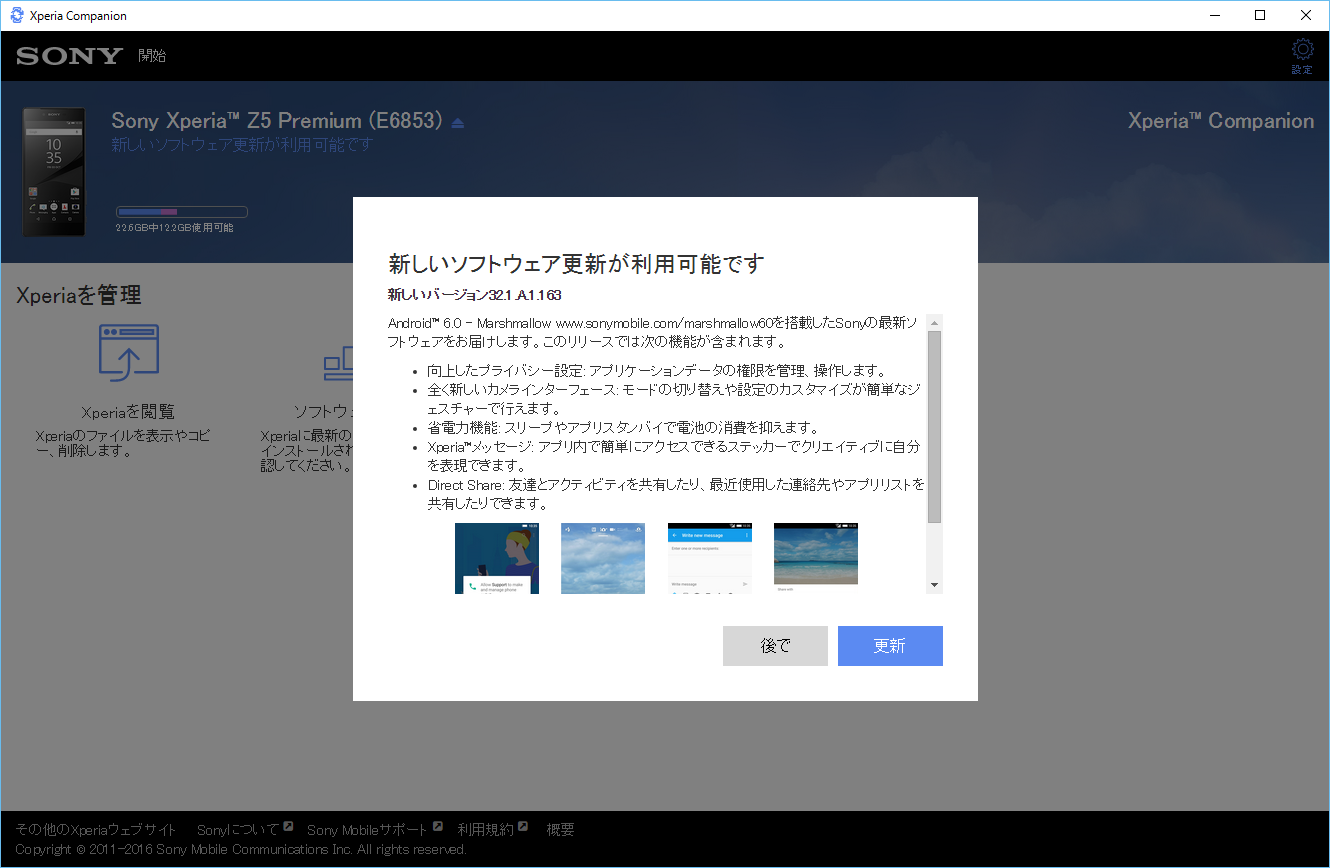This screenshot has width=1330, height=868.
Task: Select the 'Write new message' screenshot thumbnail
Action: coord(710,558)
